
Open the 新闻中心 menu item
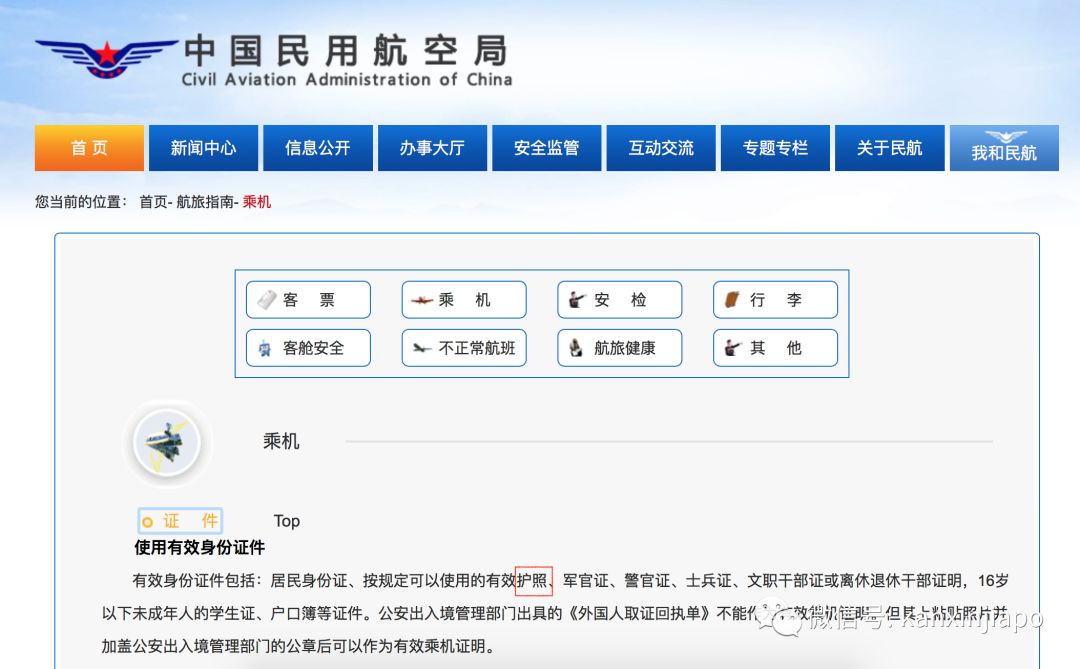(x=203, y=148)
